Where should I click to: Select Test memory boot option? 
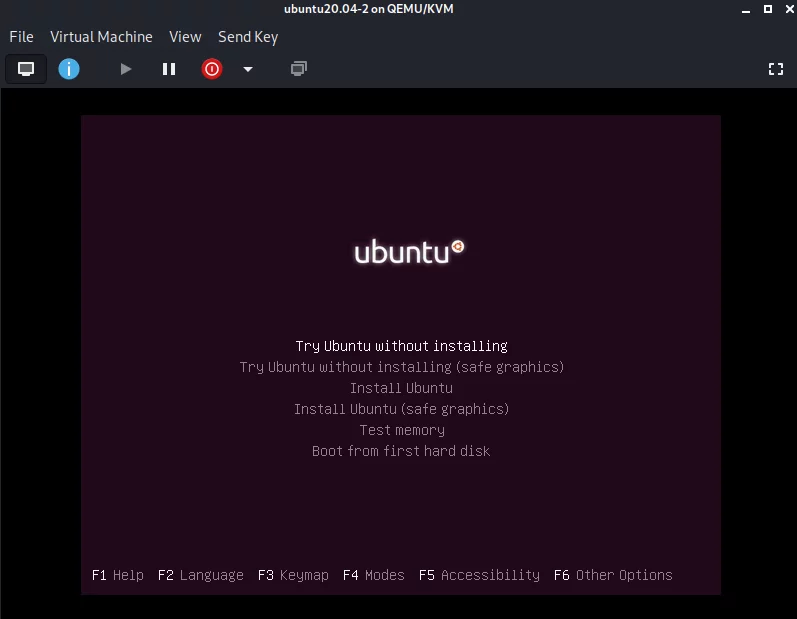pos(402,430)
